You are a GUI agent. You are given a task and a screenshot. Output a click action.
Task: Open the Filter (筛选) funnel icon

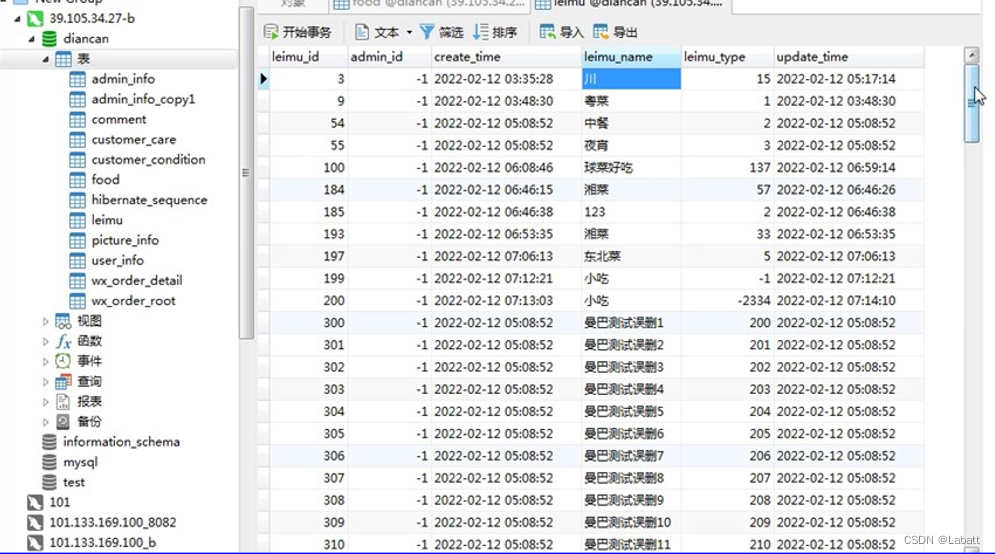(427, 32)
